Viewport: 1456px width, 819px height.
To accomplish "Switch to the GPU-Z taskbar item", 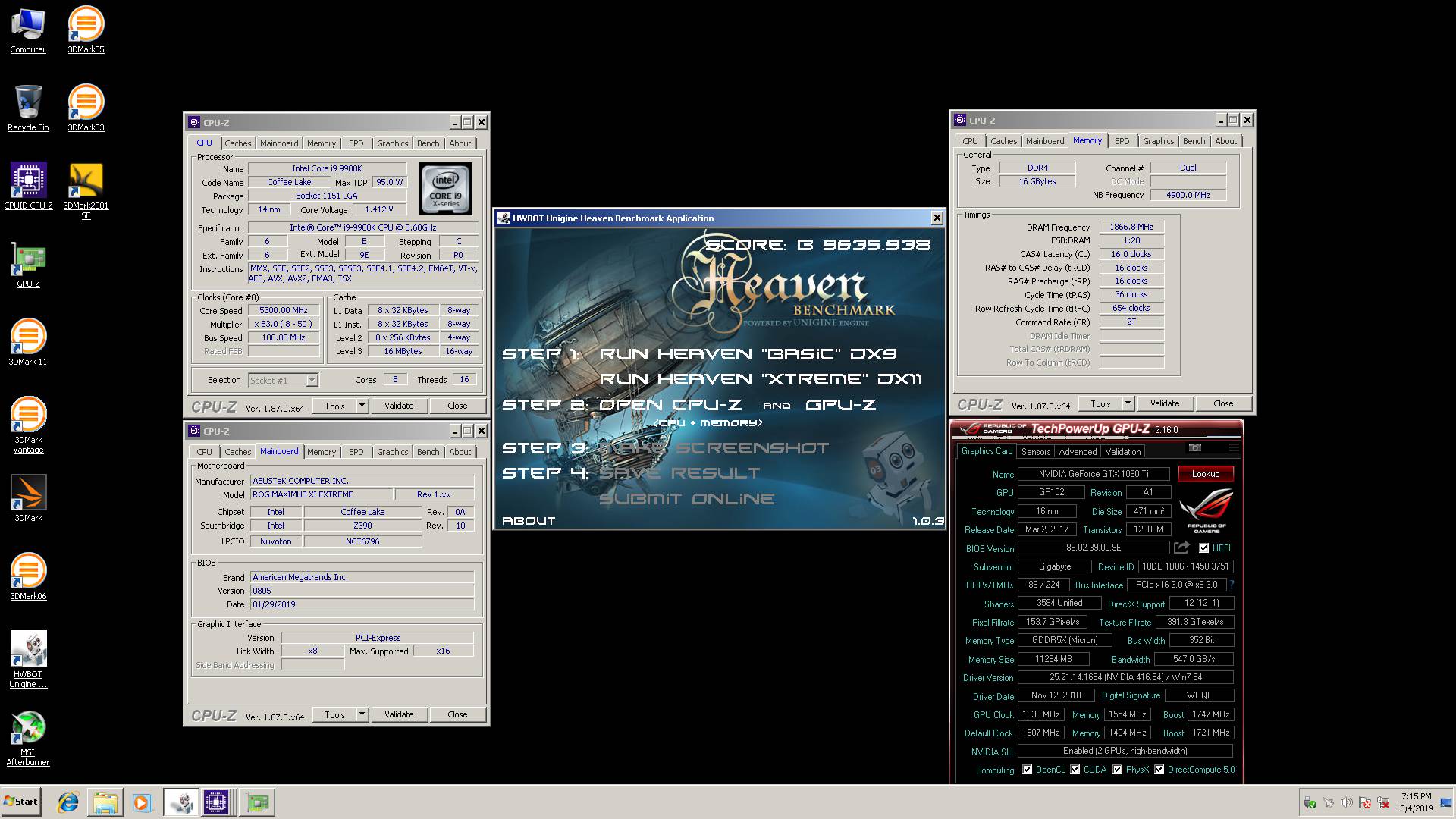I will coord(257,802).
